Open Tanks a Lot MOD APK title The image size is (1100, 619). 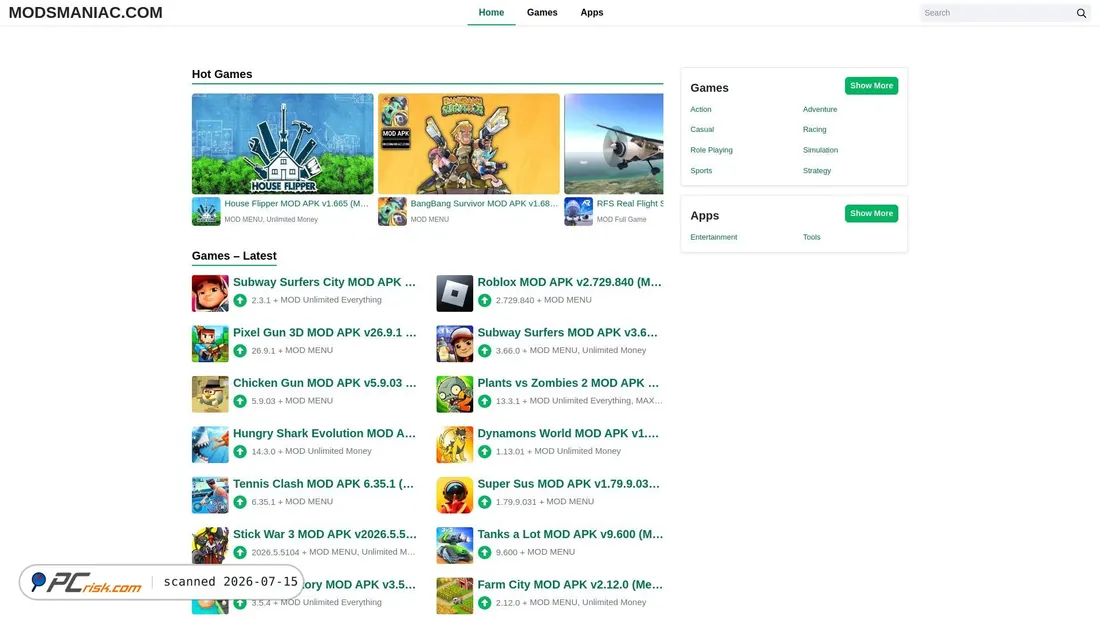570,535
